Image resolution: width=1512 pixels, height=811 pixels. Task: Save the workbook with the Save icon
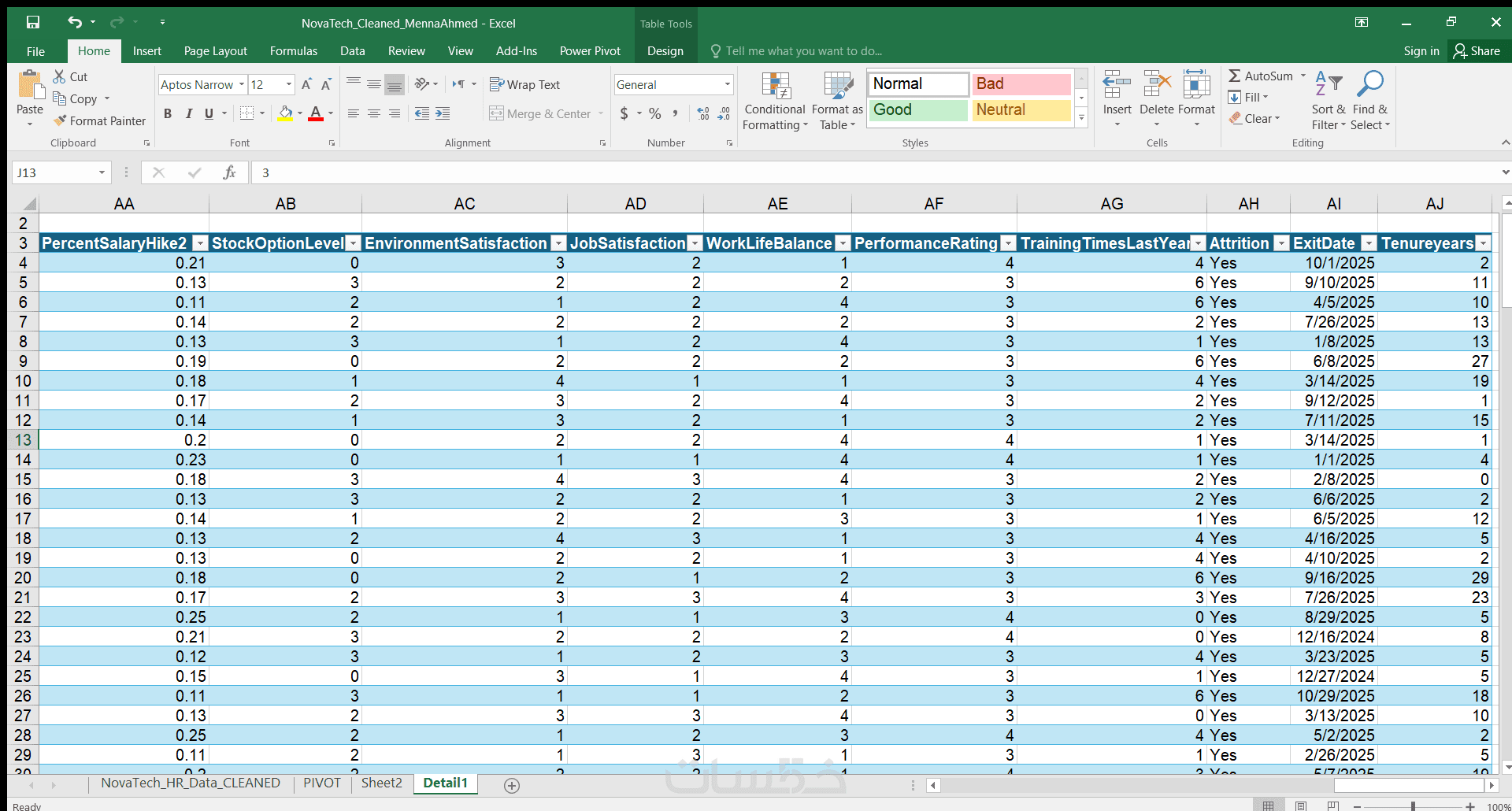click(33, 22)
